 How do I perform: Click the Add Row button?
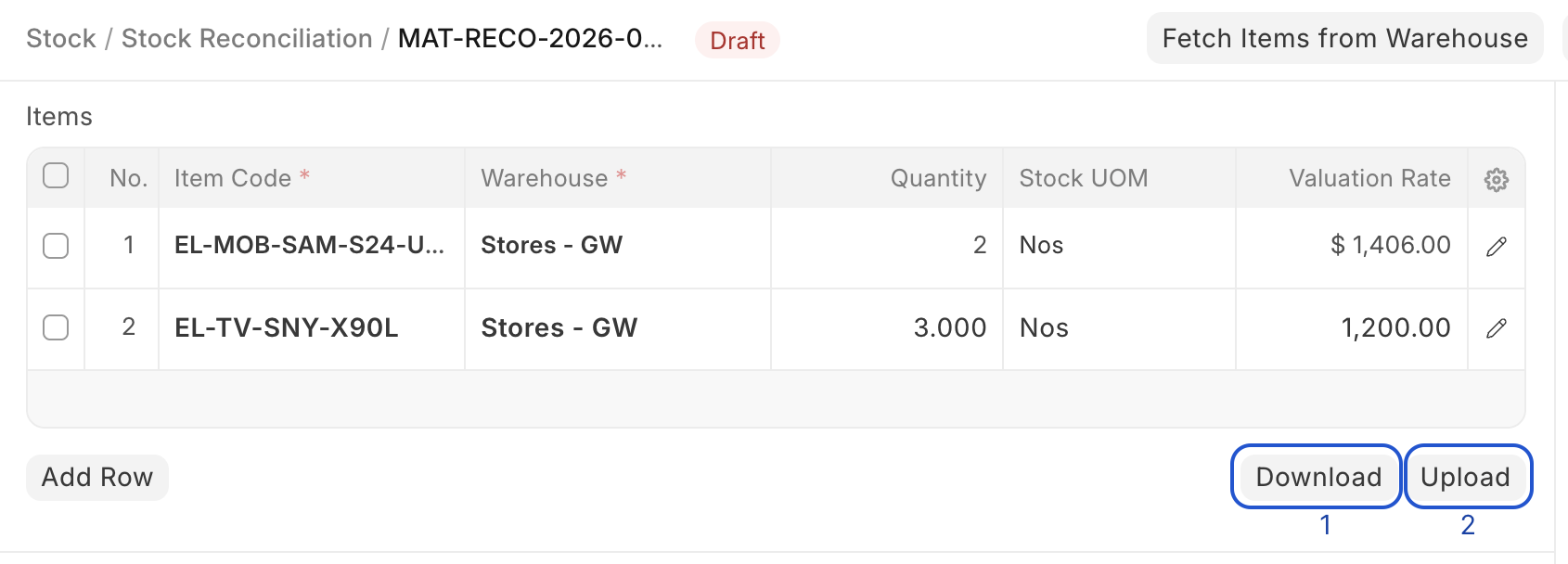point(97,477)
